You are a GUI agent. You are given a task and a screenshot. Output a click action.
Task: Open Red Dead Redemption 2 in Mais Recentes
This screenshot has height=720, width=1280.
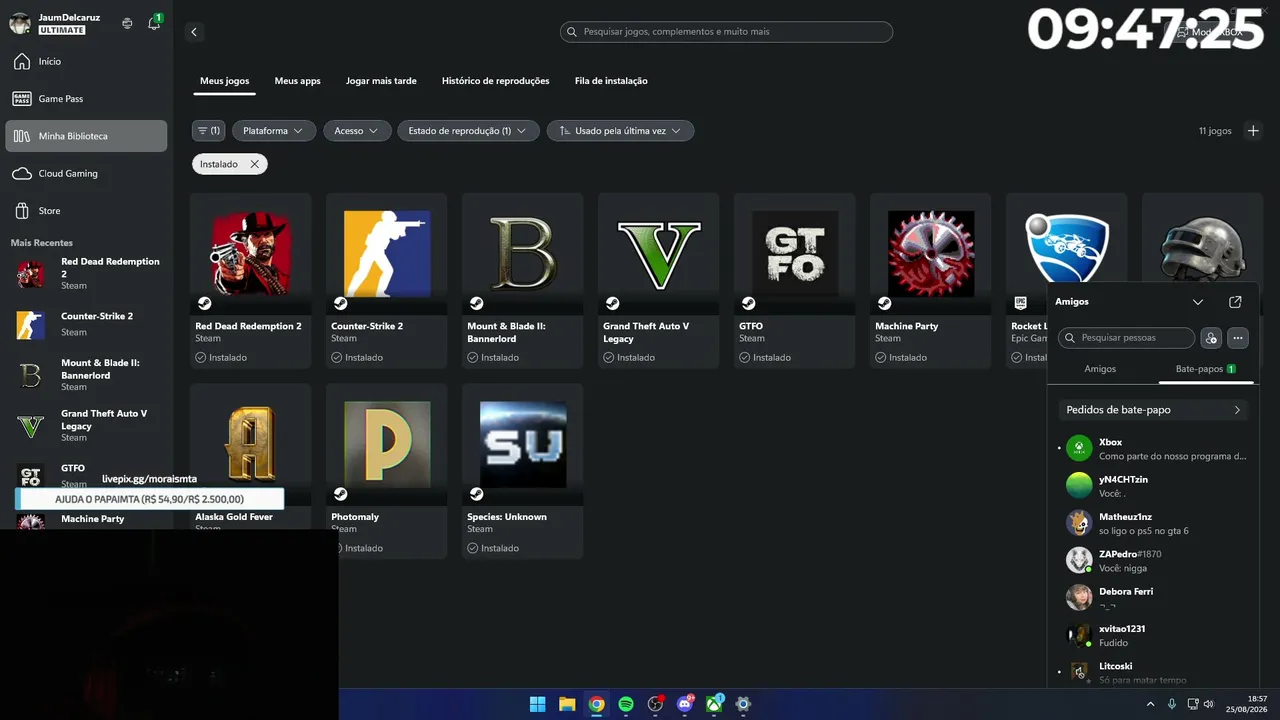[x=86, y=273]
